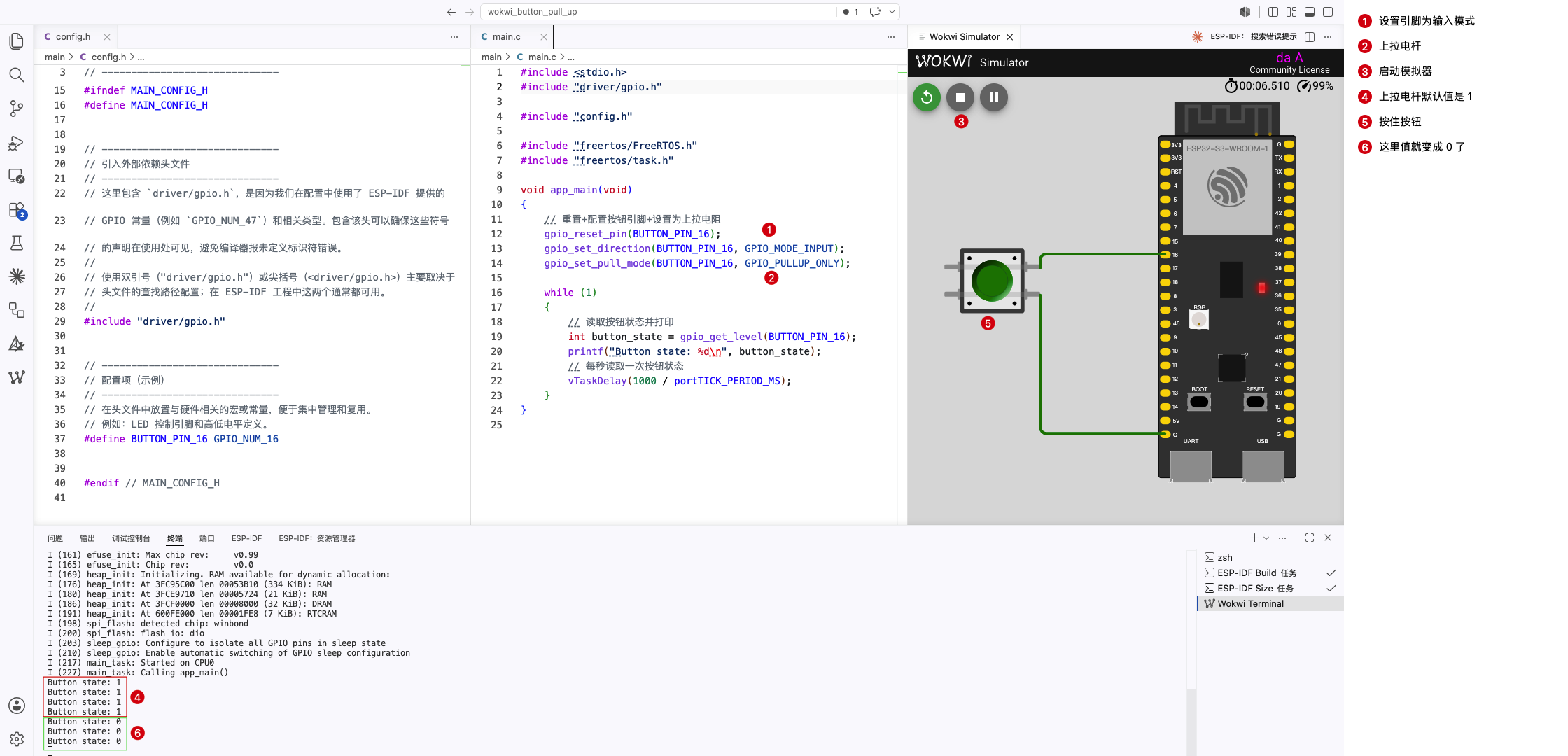Select the config.h editor tab
Screen dimensions: 1568x756
click(x=73, y=37)
